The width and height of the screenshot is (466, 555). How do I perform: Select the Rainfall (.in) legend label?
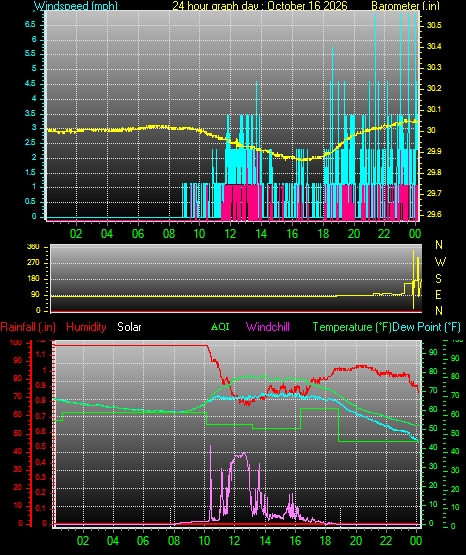coord(28,327)
